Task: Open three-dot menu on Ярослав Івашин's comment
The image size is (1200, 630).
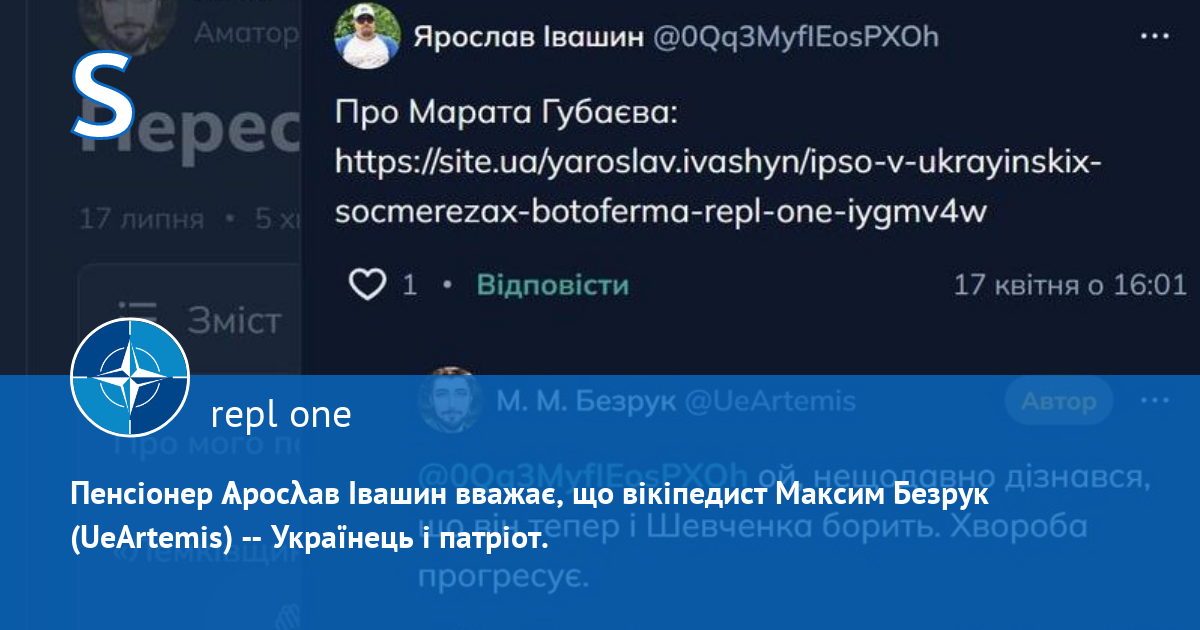Action: (1155, 37)
